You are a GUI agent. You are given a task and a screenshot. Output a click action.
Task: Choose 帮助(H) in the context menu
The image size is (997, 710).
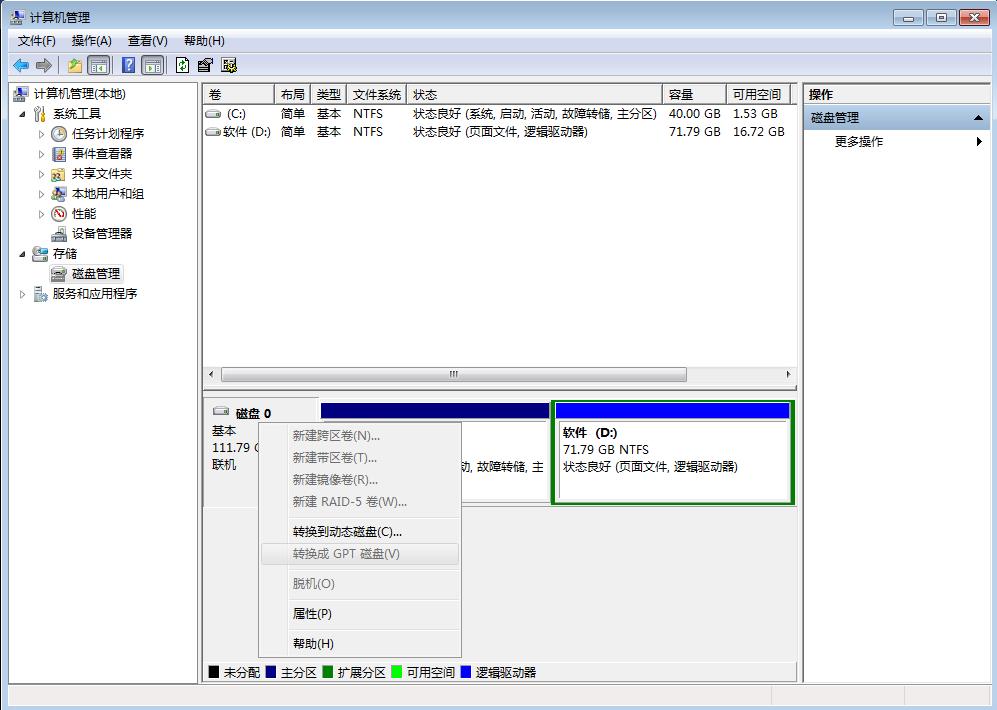360,643
